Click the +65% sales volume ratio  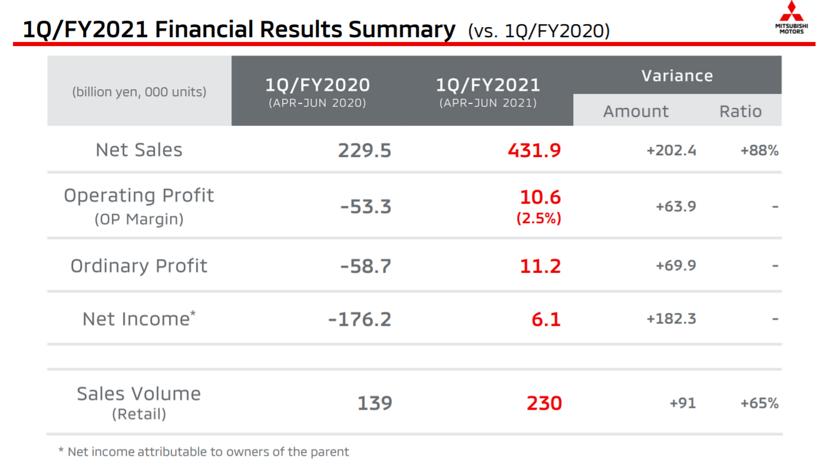pyautogui.click(x=759, y=404)
